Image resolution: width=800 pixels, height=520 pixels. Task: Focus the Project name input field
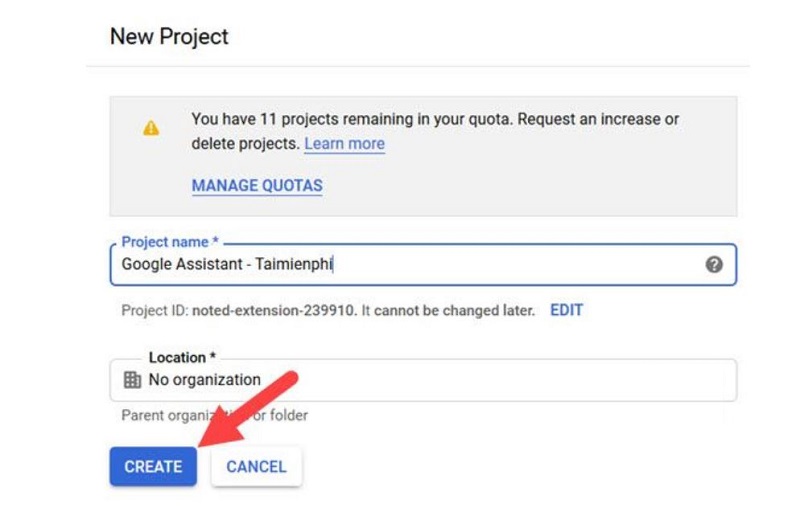(x=423, y=264)
